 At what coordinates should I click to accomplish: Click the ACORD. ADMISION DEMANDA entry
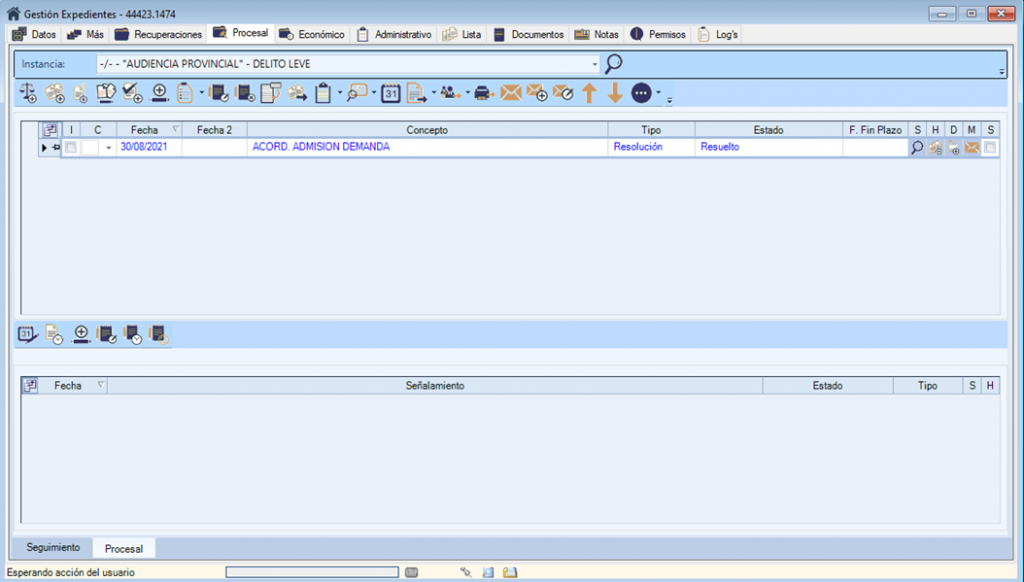click(320, 147)
